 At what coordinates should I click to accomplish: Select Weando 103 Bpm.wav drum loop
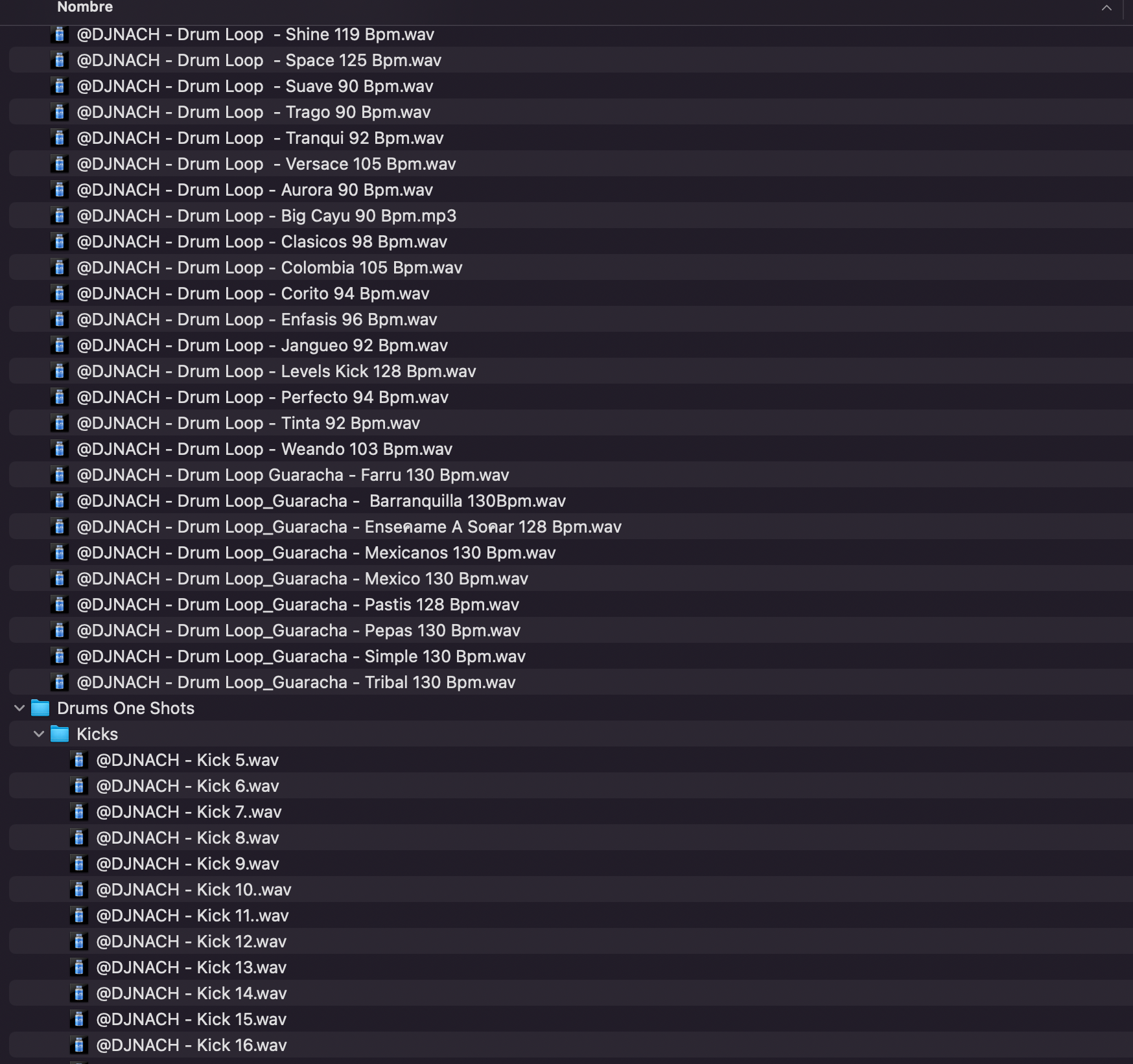coord(264,449)
